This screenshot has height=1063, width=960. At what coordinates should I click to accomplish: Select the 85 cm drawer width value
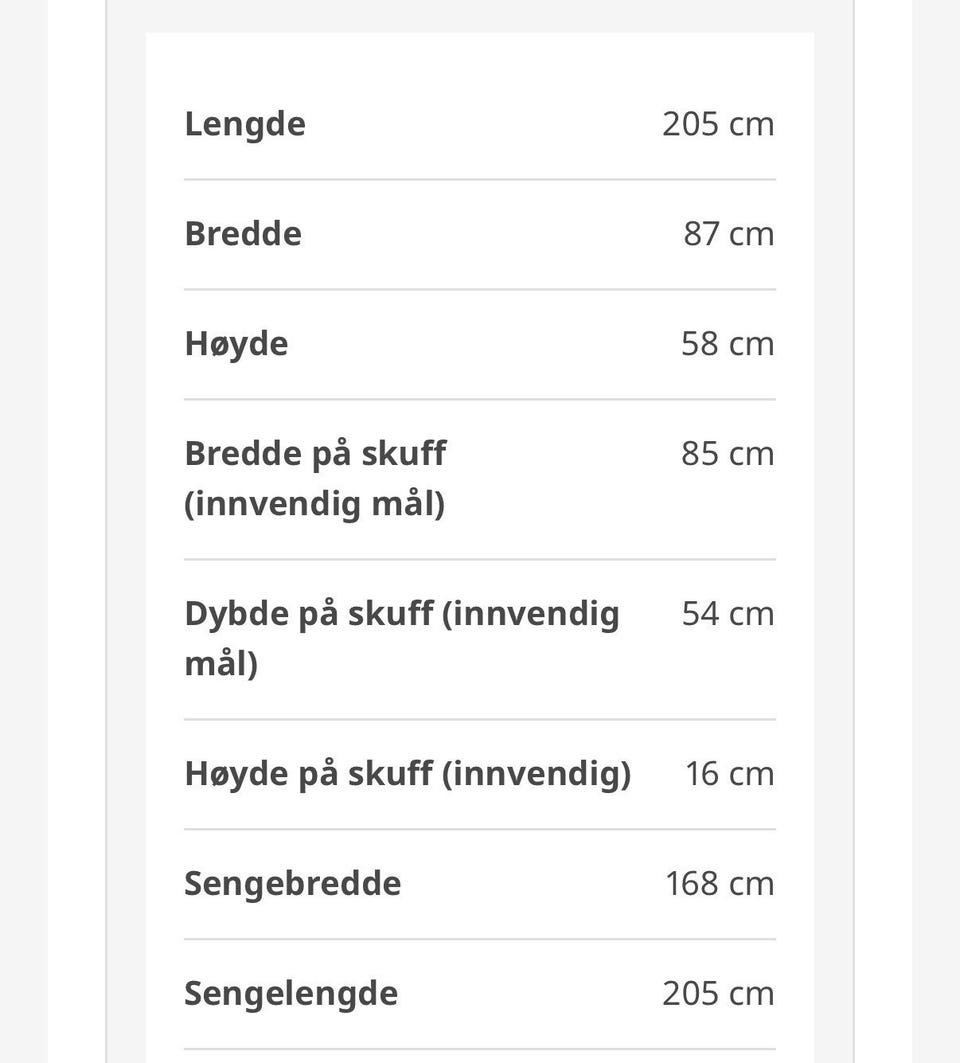727,454
